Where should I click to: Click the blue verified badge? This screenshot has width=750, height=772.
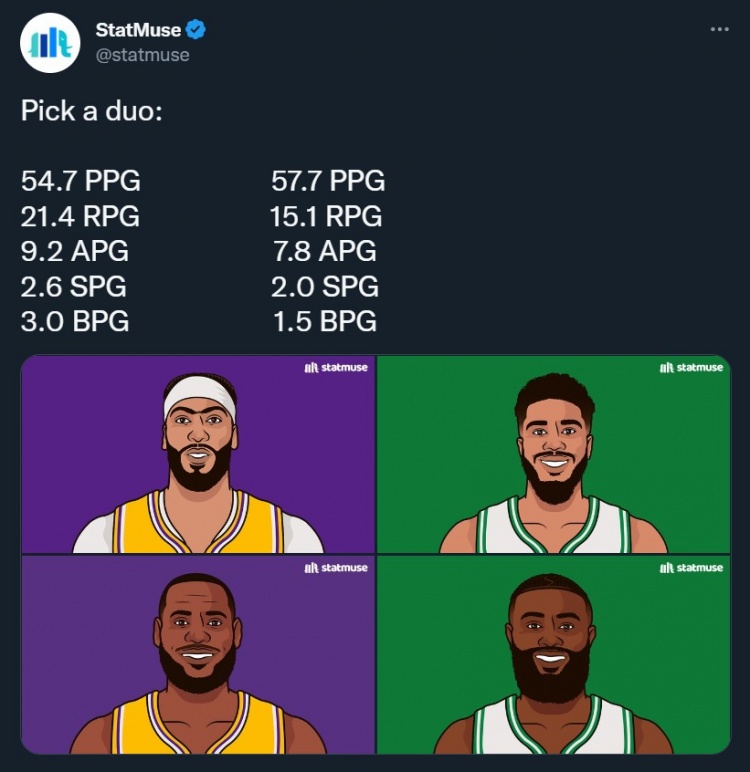(196, 30)
